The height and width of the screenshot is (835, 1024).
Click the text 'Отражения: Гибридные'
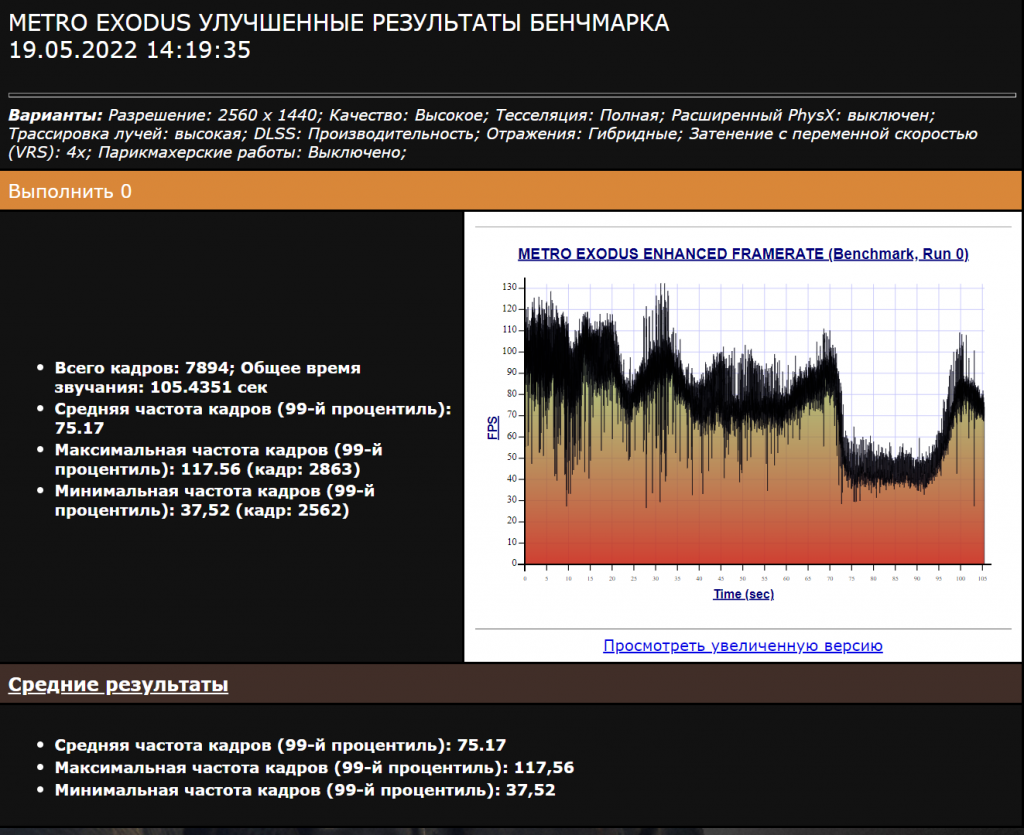[x=582, y=134]
